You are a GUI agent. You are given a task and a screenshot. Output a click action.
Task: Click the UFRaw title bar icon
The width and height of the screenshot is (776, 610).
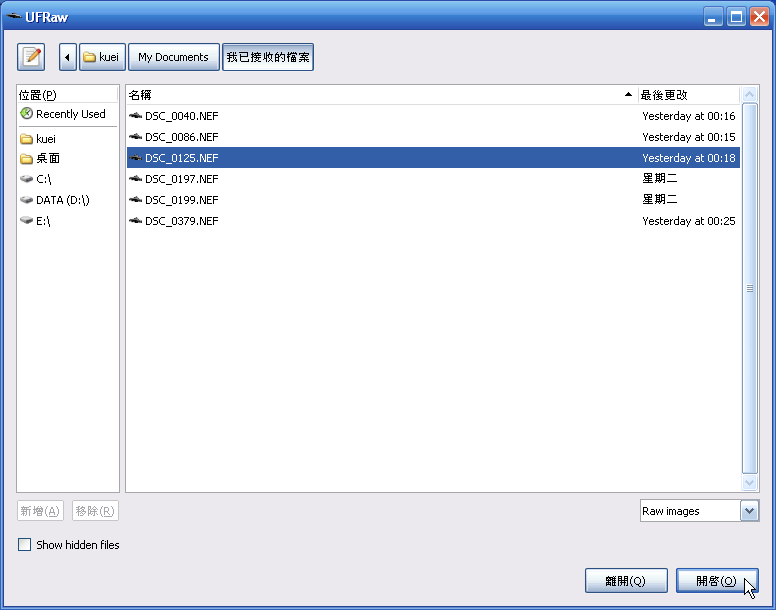(x=13, y=16)
